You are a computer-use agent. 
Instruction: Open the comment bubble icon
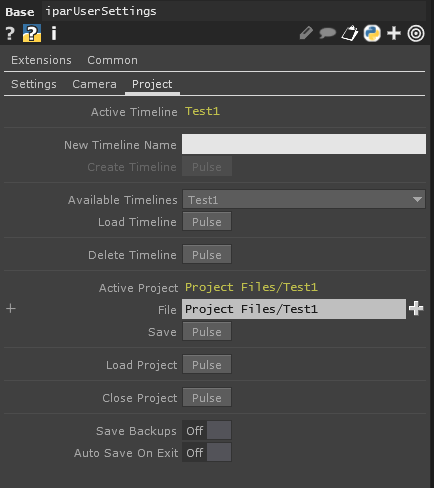[327, 33]
